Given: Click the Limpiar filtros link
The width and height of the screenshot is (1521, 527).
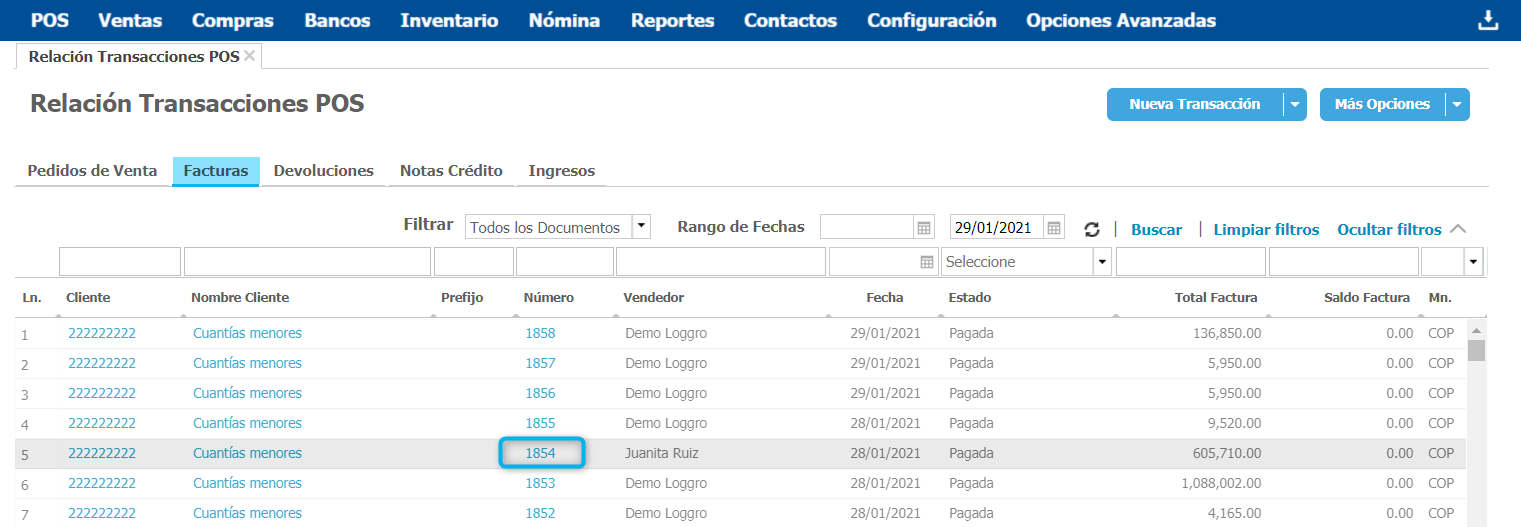Looking at the screenshot, I should [x=1266, y=229].
